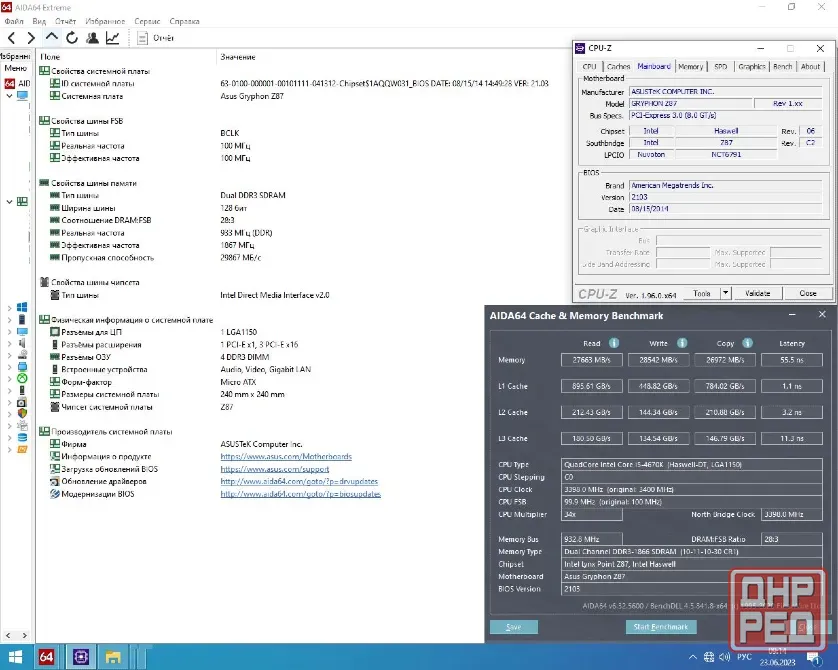
Task: Select the Multimedia speaker icon in the tree
Action: tap(22, 343)
